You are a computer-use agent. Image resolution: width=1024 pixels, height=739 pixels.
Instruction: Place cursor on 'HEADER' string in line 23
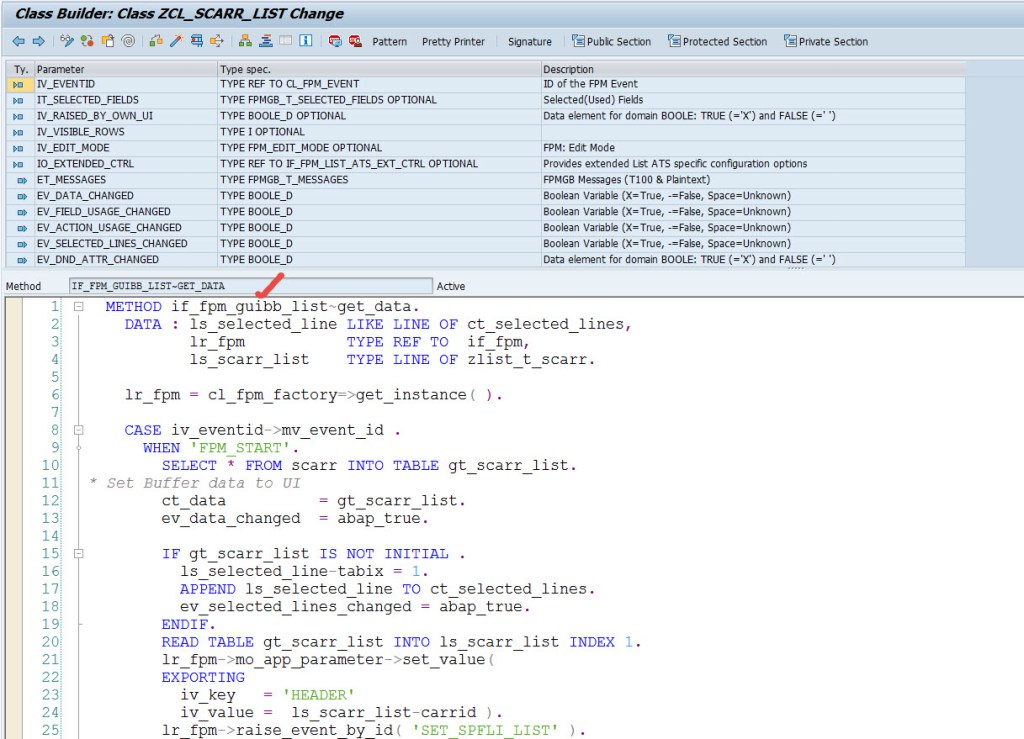coord(319,695)
